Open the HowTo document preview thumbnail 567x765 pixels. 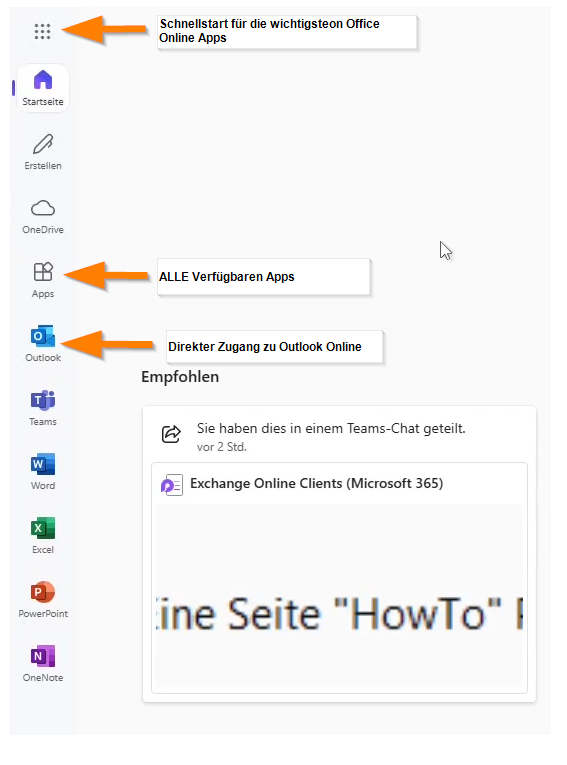point(340,596)
